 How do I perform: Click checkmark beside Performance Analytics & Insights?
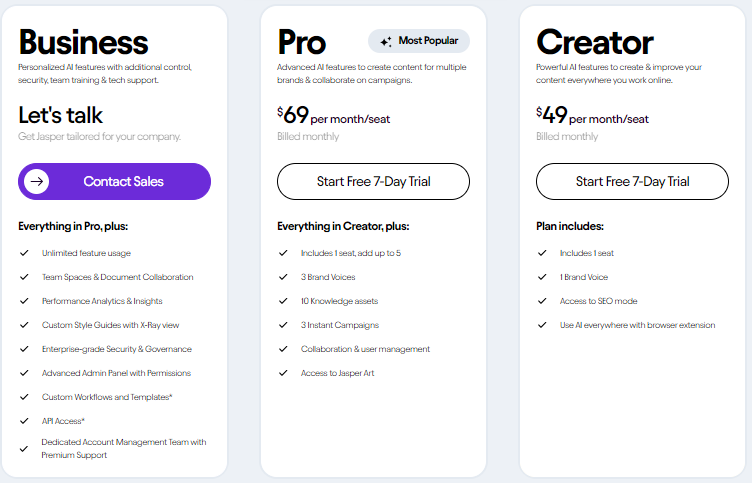[23, 301]
